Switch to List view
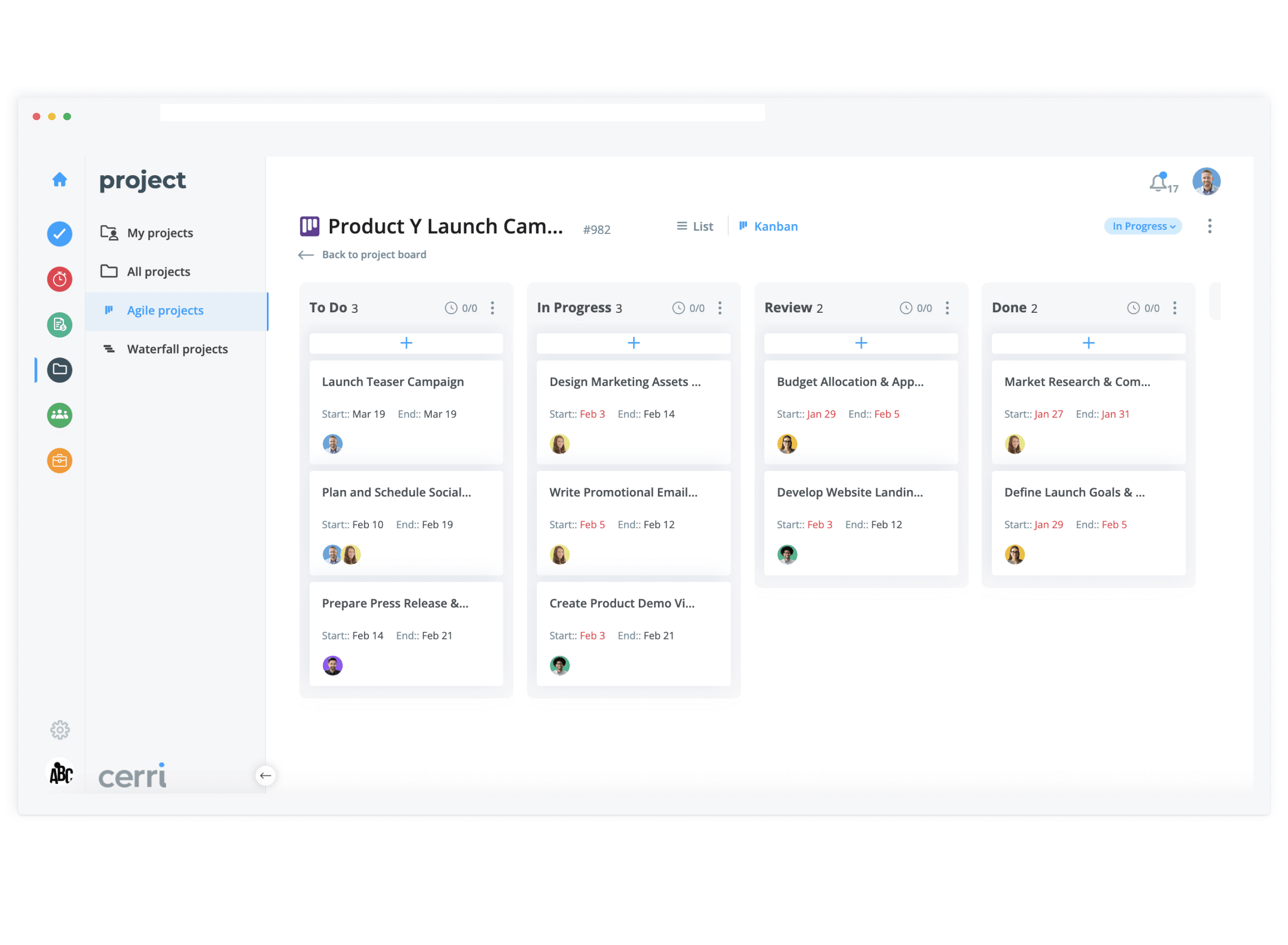This screenshot has height=945, width=1288. point(695,227)
